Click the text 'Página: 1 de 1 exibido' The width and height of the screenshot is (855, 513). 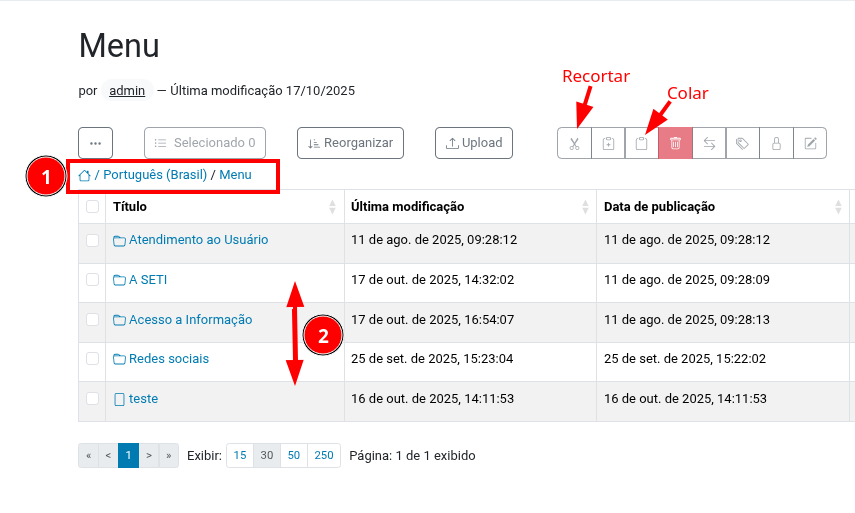[x=412, y=456]
